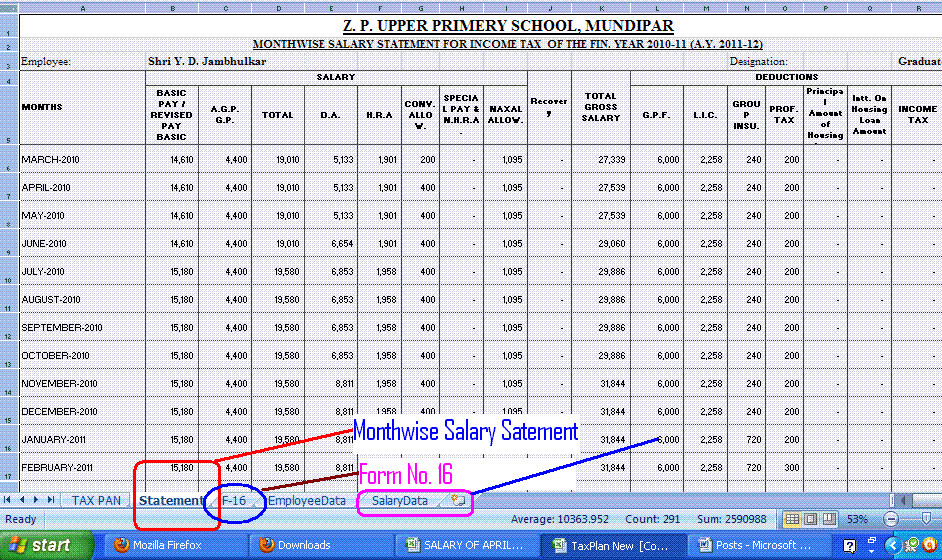Select the D.A. header cell
Image resolution: width=942 pixels, height=560 pixels.
tap(330, 115)
